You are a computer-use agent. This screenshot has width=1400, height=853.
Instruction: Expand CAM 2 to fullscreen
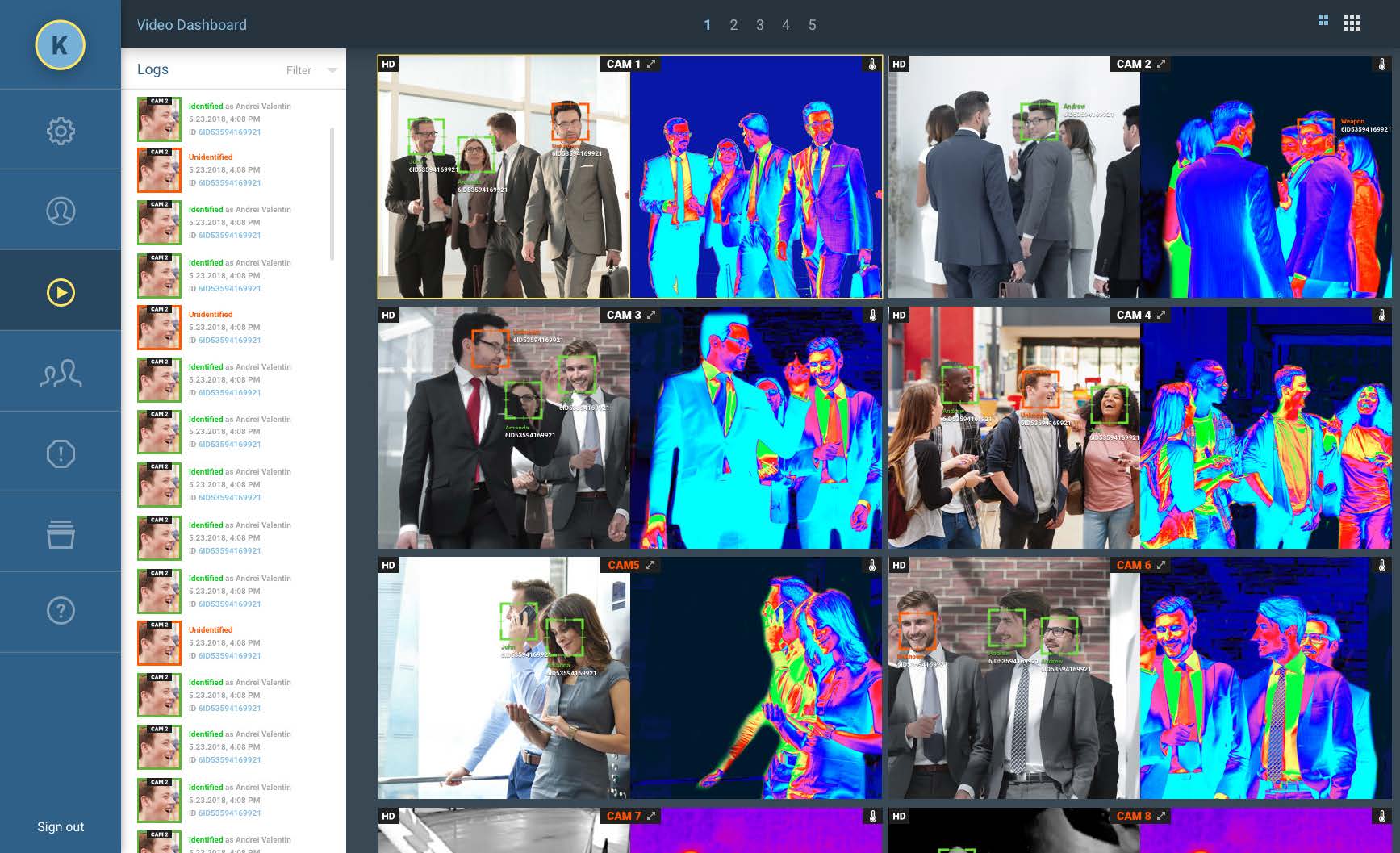[x=1161, y=64]
